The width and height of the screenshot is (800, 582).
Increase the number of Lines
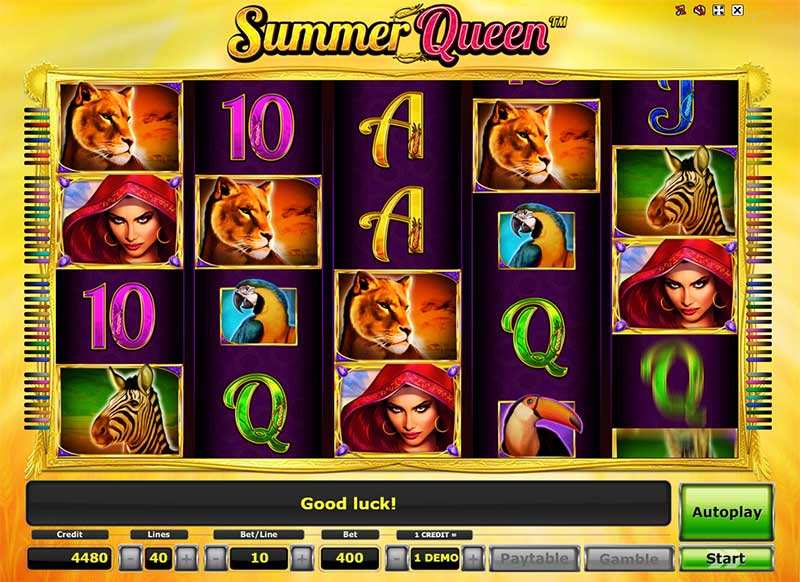click(186, 558)
